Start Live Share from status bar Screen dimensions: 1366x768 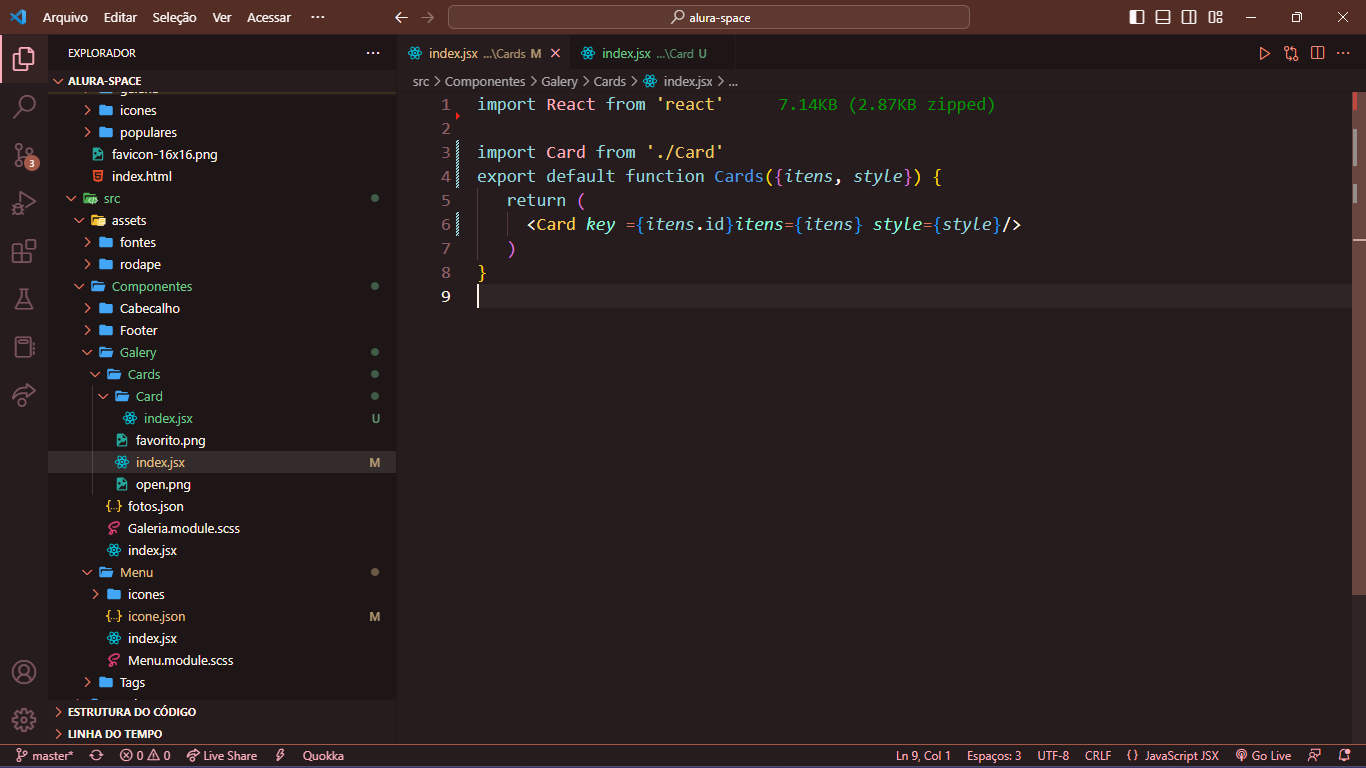222,756
